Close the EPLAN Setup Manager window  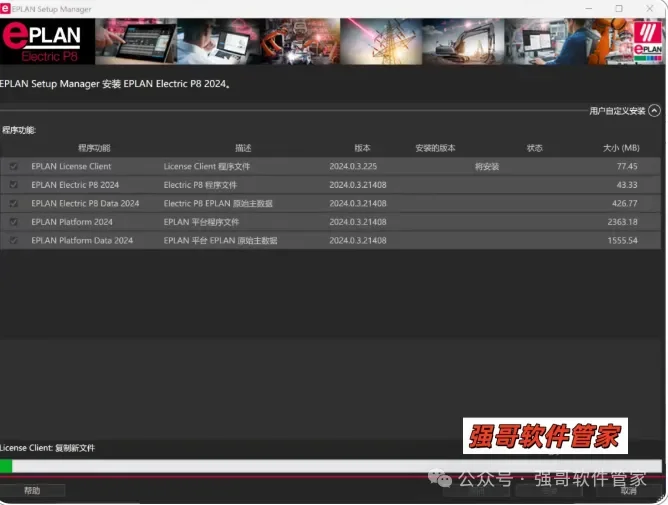coord(650,9)
